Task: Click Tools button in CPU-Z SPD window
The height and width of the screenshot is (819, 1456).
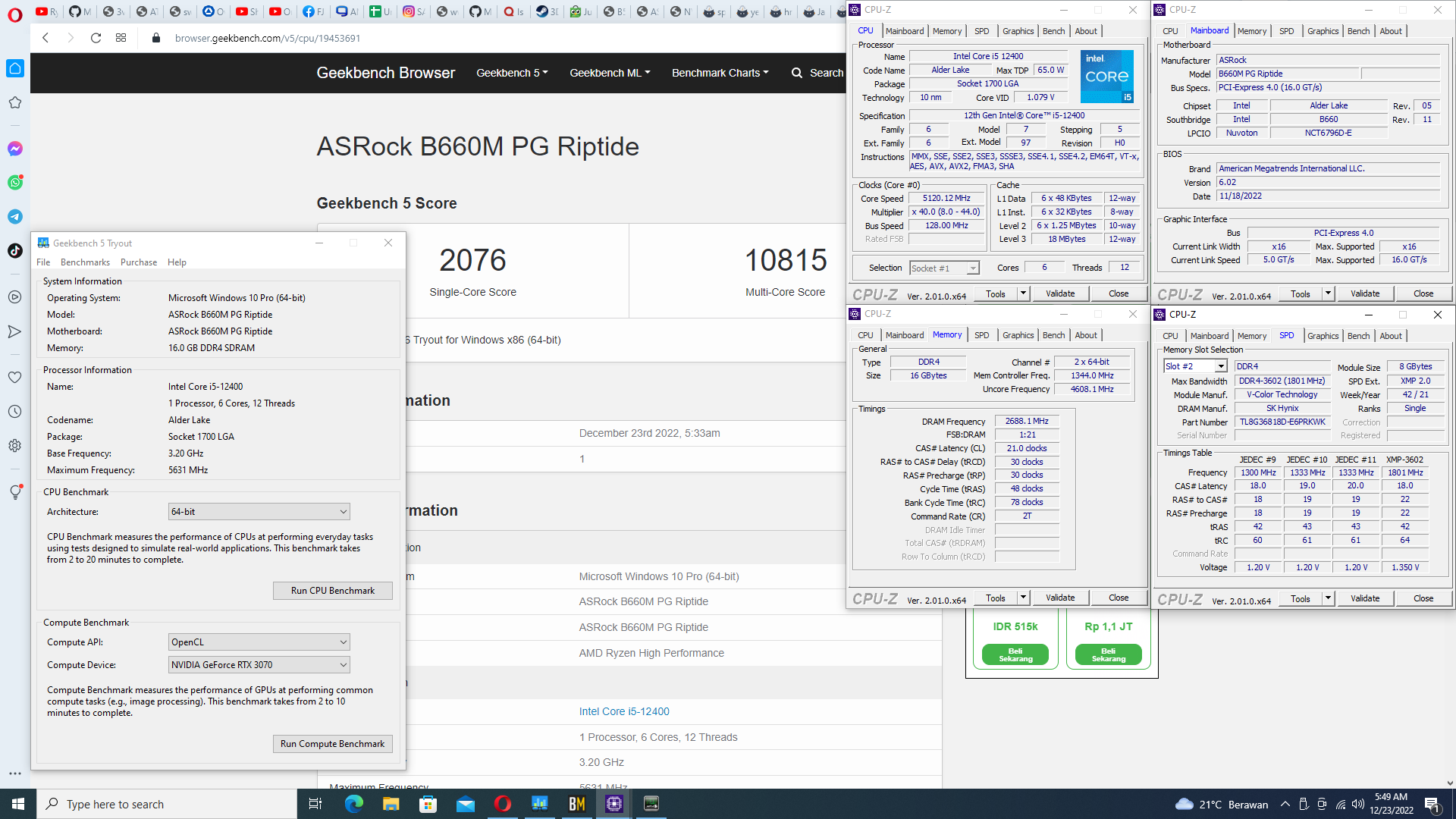Action: [1300, 598]
